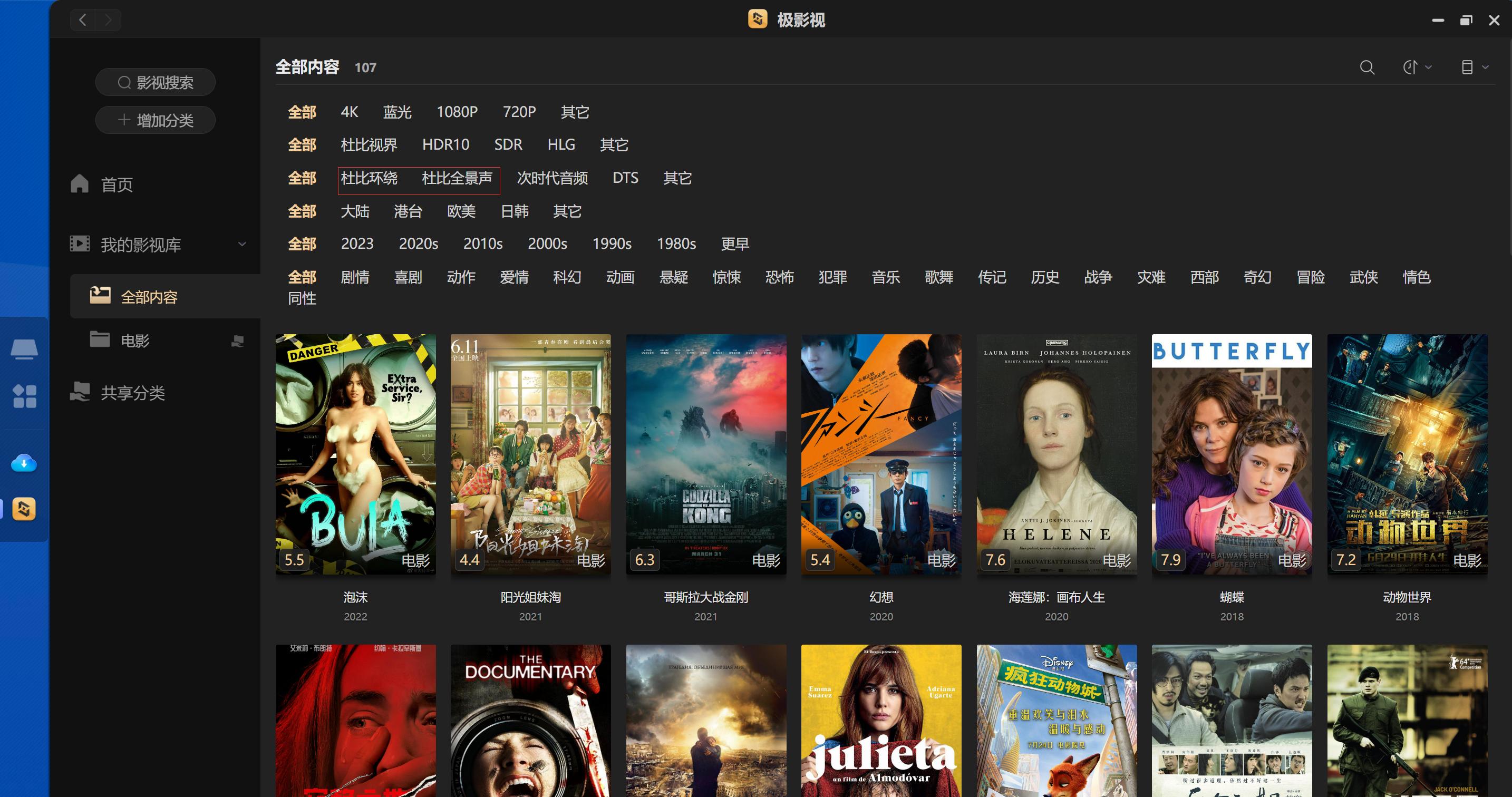Click the four-squares app grid dock icon
The height and width of the screenshot is (797, 1512).
tap(24, 396)
